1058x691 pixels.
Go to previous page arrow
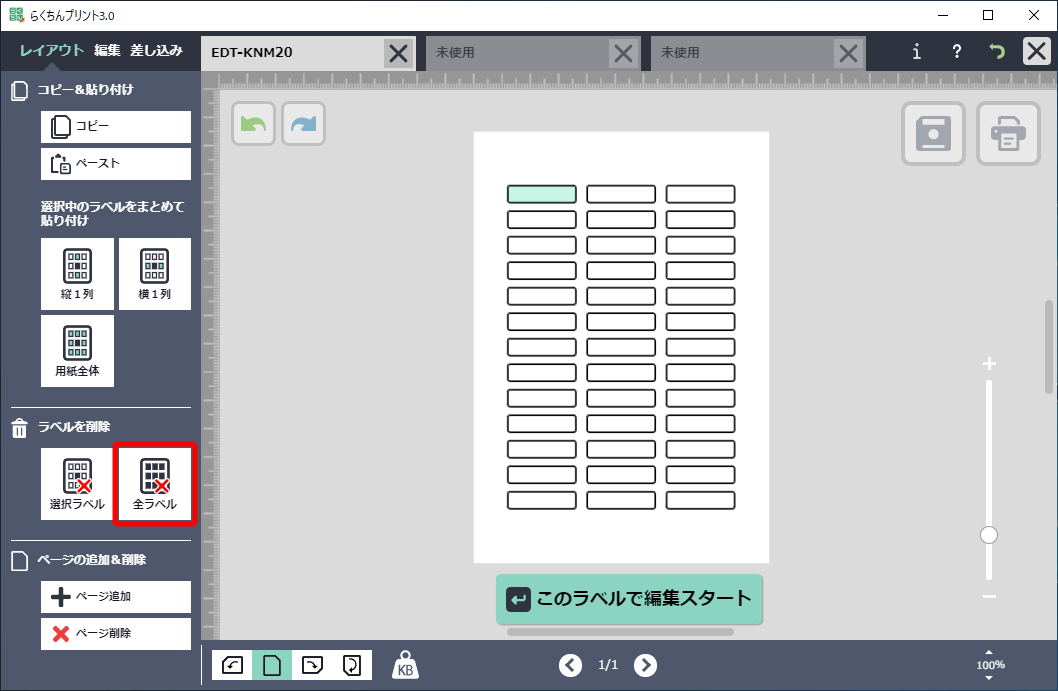pos(570,665)
